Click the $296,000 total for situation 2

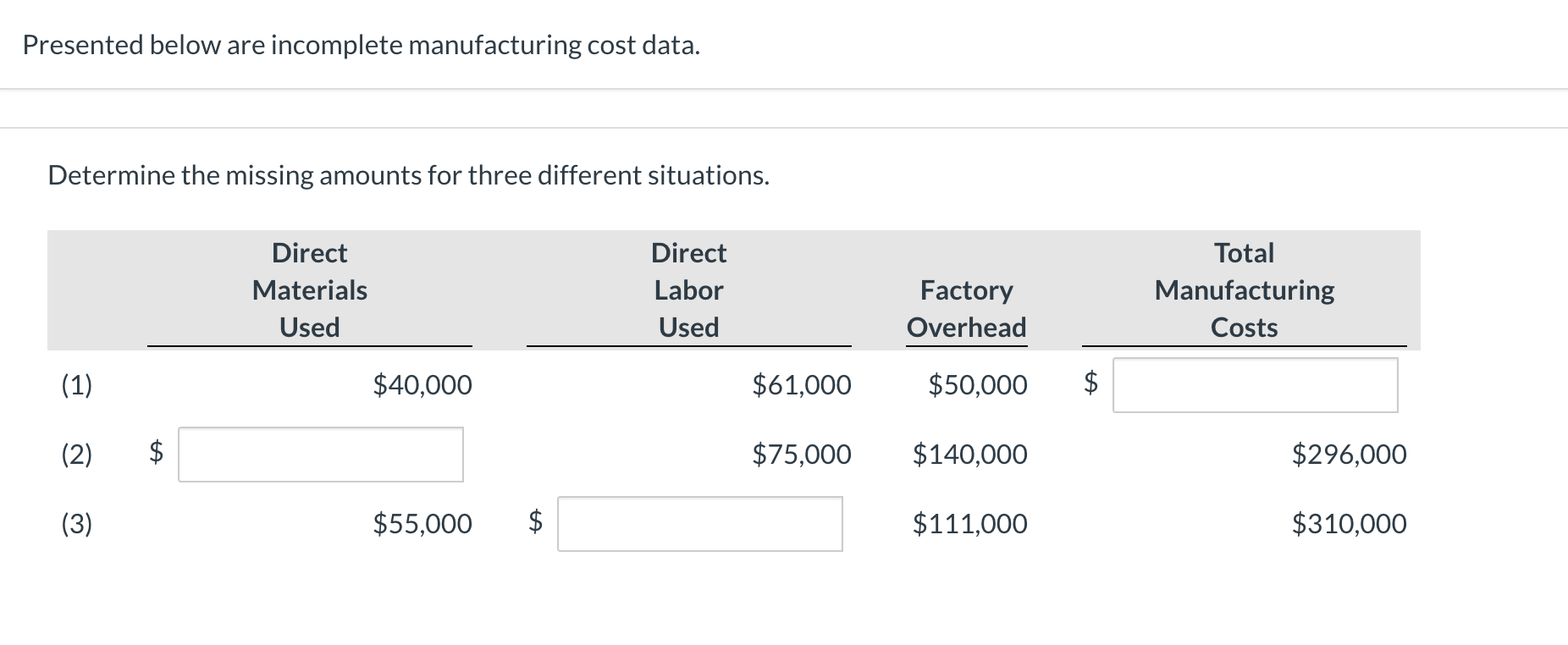1350,455
